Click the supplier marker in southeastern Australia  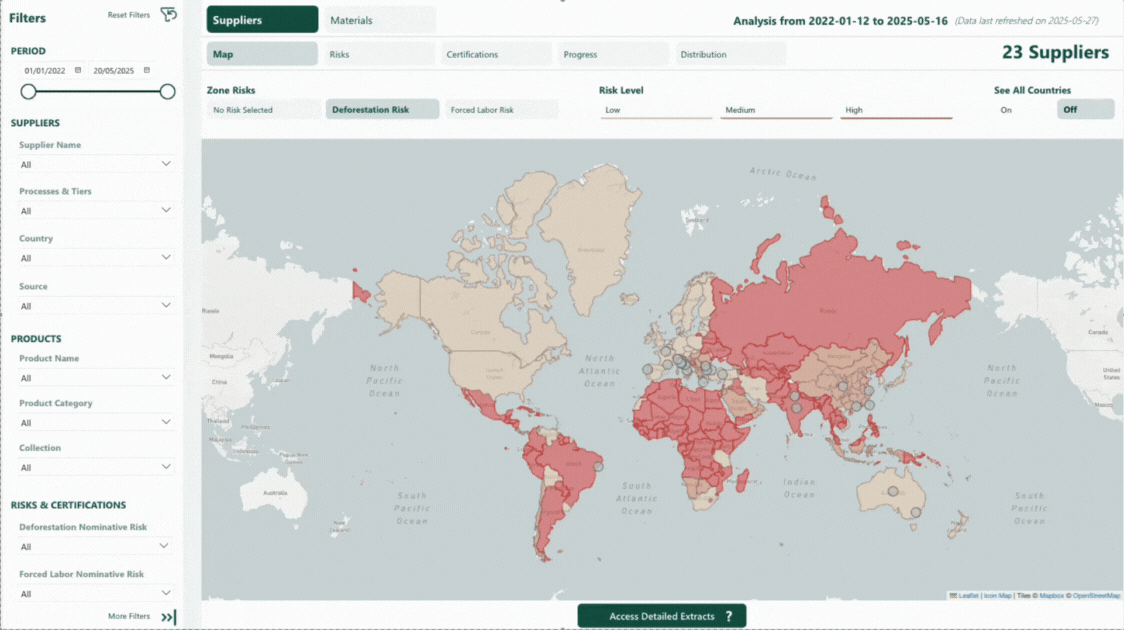(x=915, y=512)
